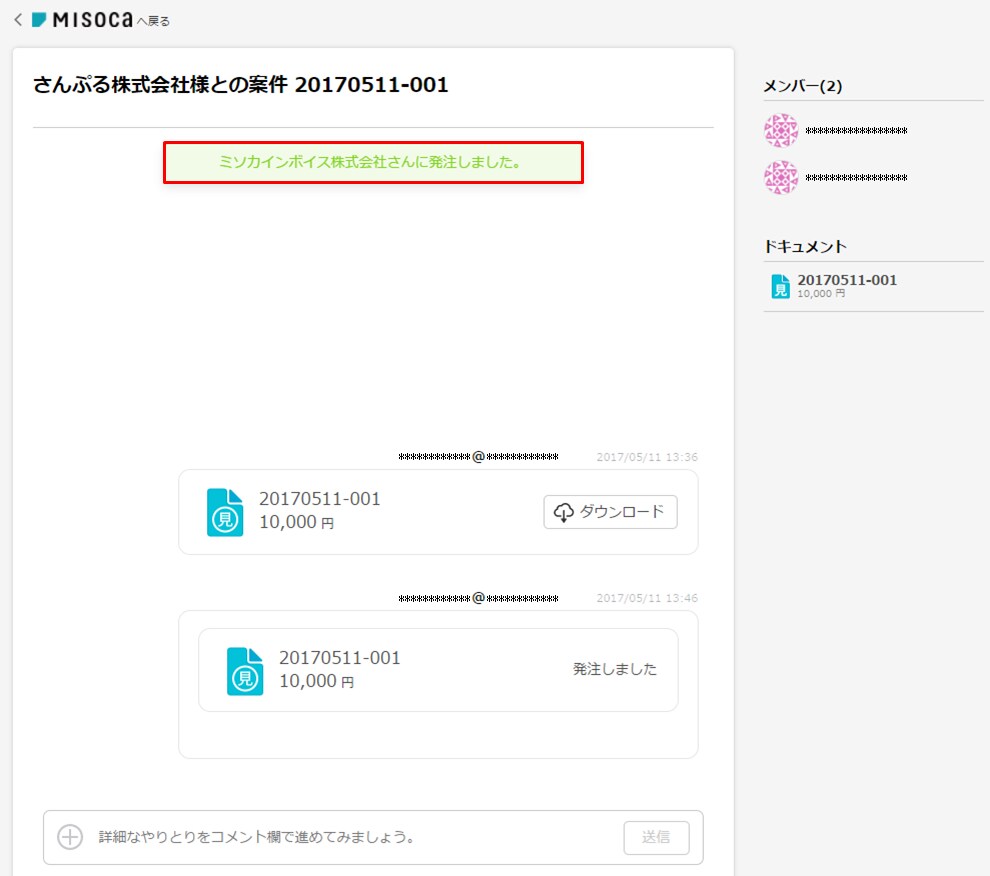This screenshot has width=990, height=876.
Task: Click the second masked member name
Action: point(856,177)
